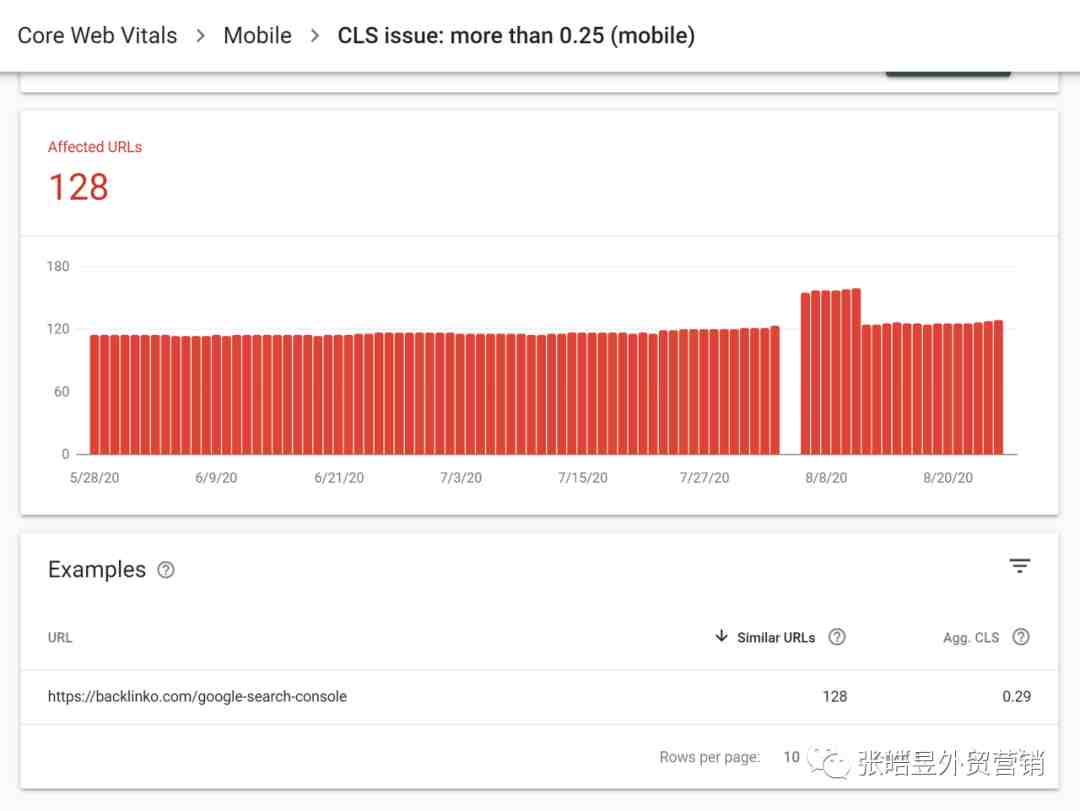Click the 6/21/20 axis date label

[339, 478]
